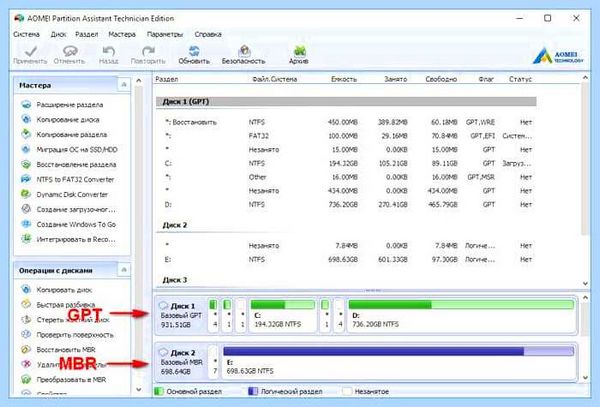Select C: partition bar in disk map
Image resolution: width=600 pixels, height=407 pixels.
coord(282,315)
